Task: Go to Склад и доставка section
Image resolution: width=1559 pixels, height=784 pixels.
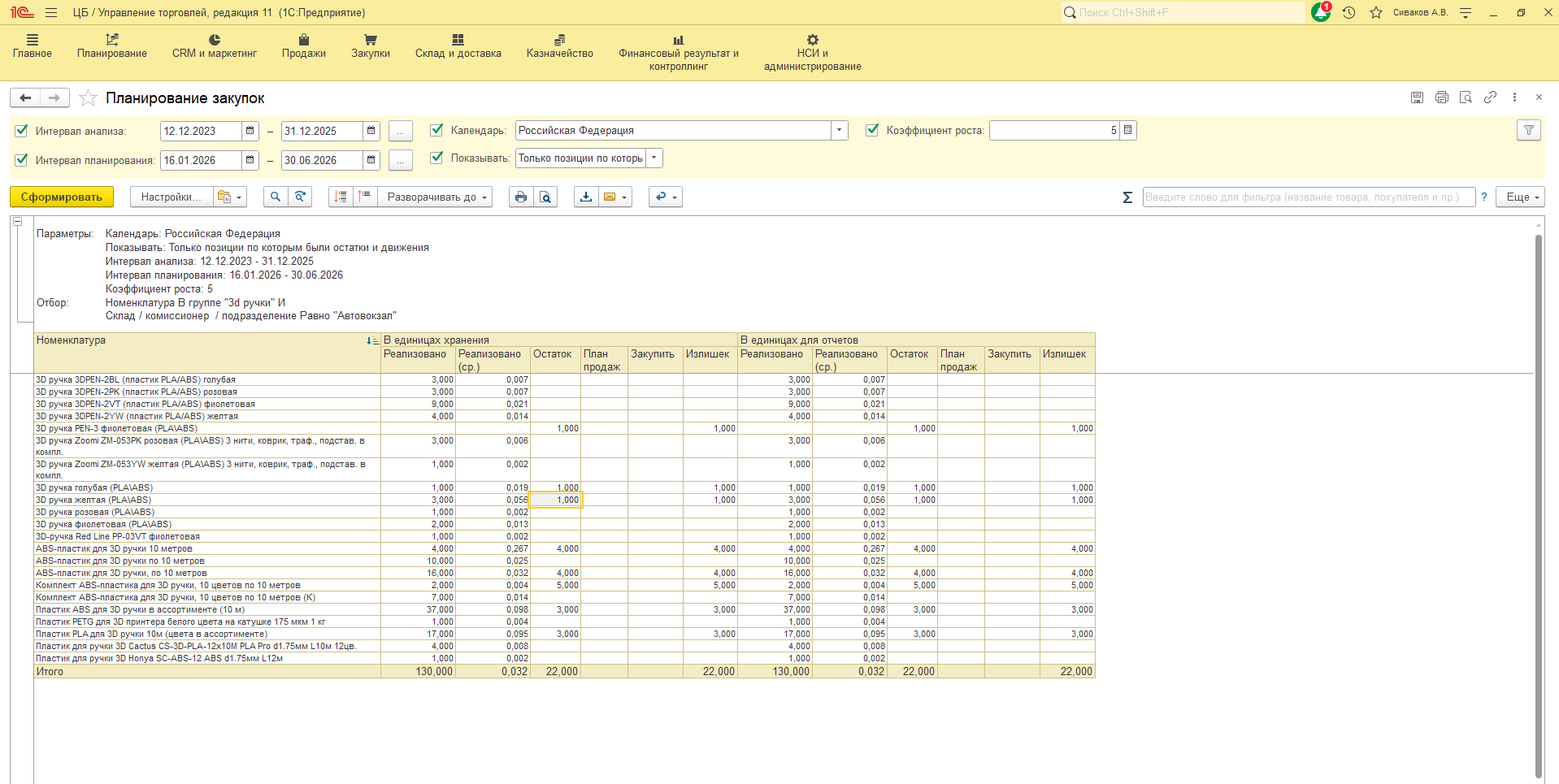Action: [458, 46]
